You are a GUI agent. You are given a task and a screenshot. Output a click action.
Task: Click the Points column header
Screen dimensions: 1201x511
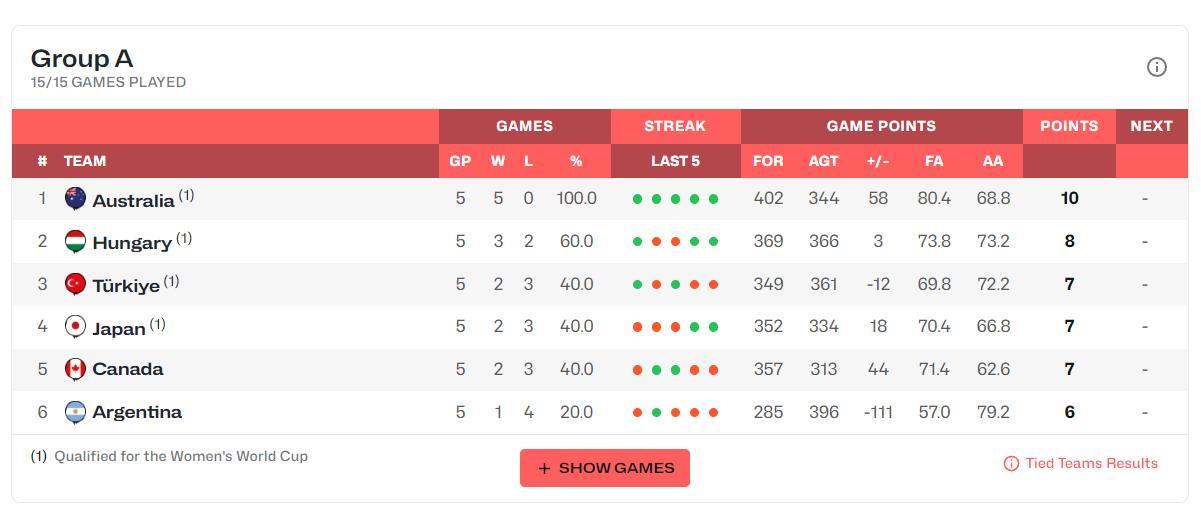pos(1069,126)
